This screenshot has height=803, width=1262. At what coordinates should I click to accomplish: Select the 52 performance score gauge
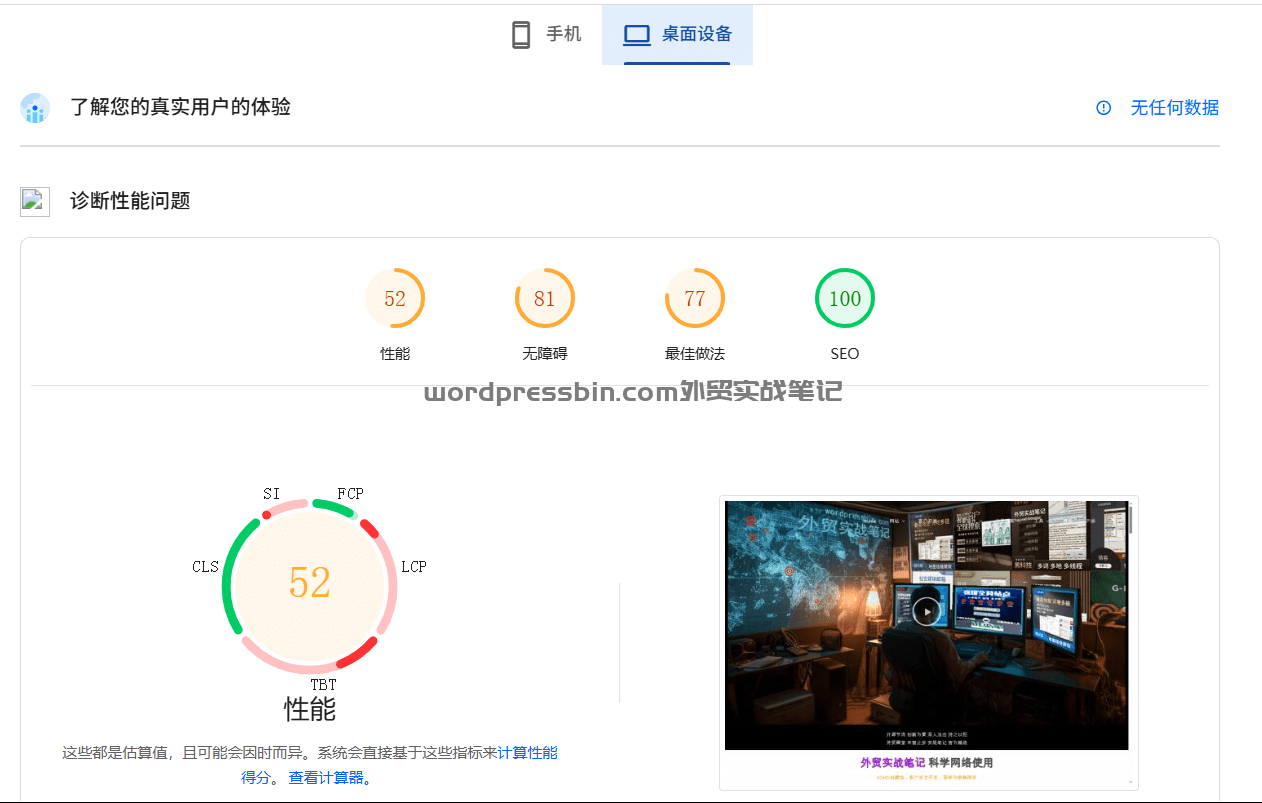395,298
